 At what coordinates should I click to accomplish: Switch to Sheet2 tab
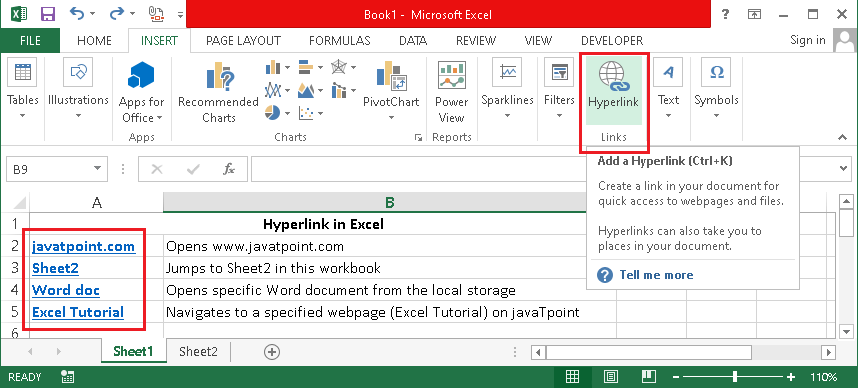tap(198, 351)
